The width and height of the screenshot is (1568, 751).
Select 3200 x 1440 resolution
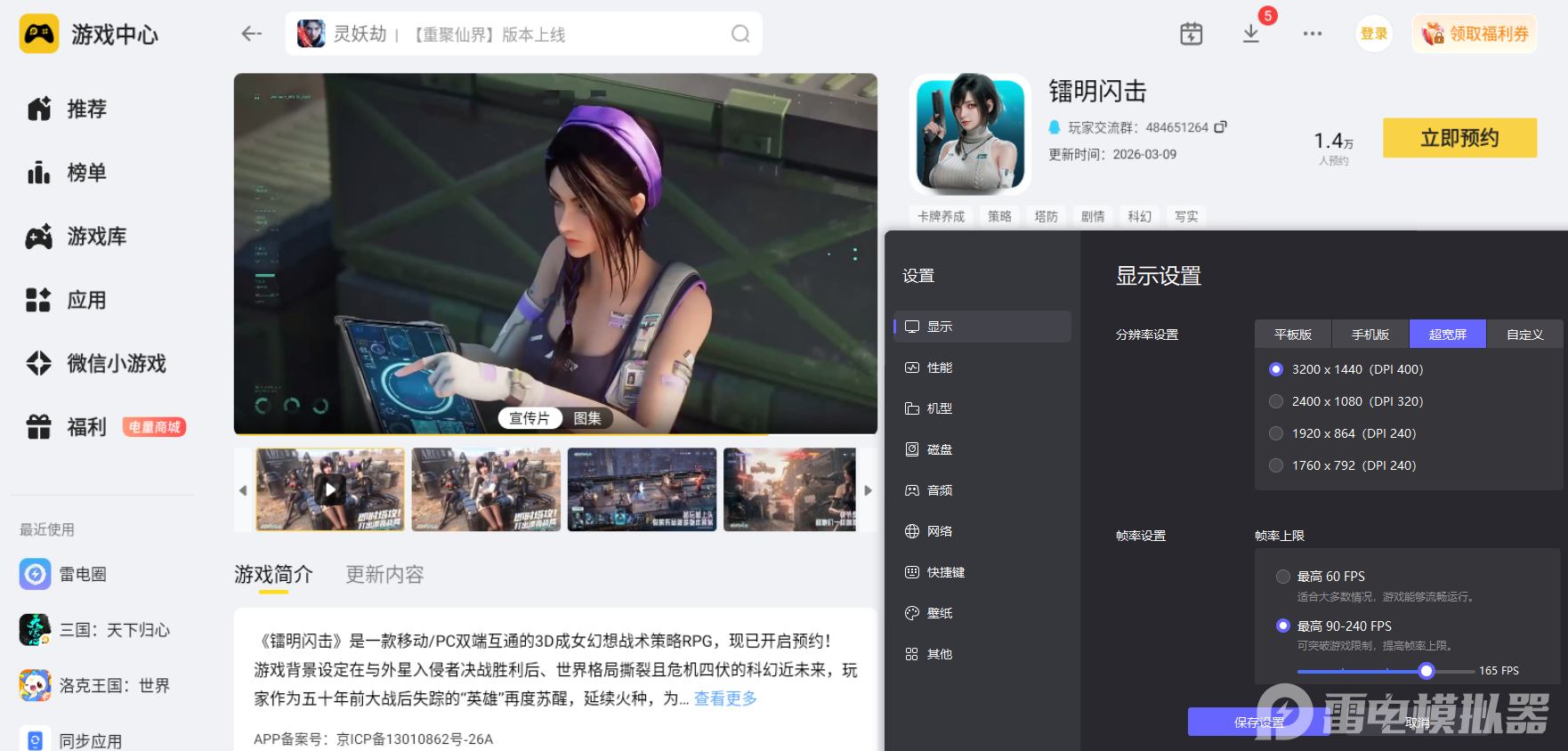click(1276, 369)
